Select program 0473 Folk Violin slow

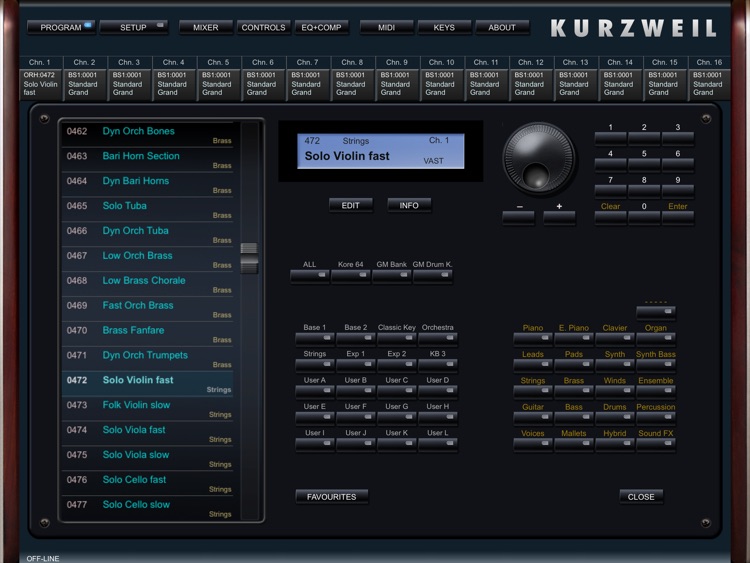(x=147, y=408)
